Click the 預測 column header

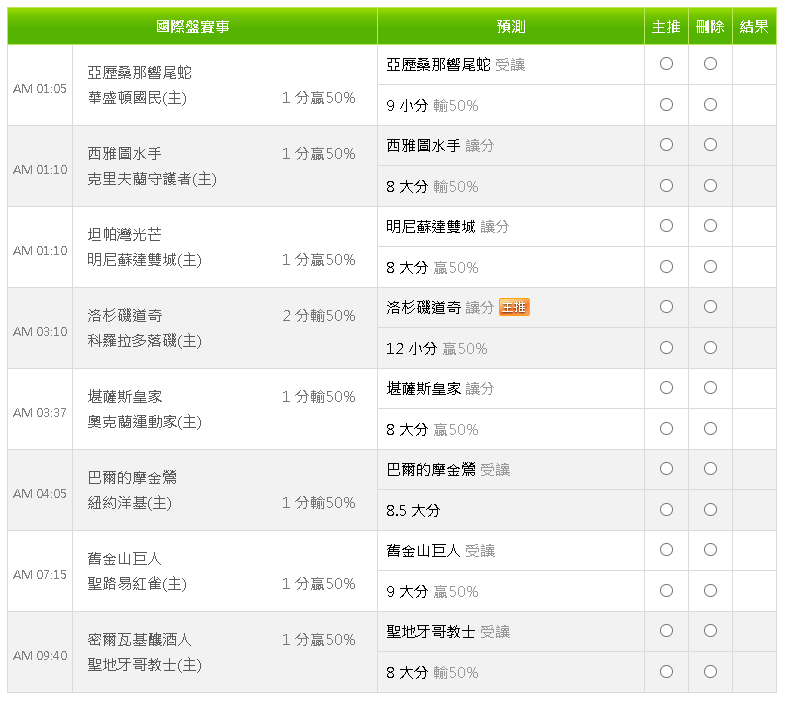511,26
